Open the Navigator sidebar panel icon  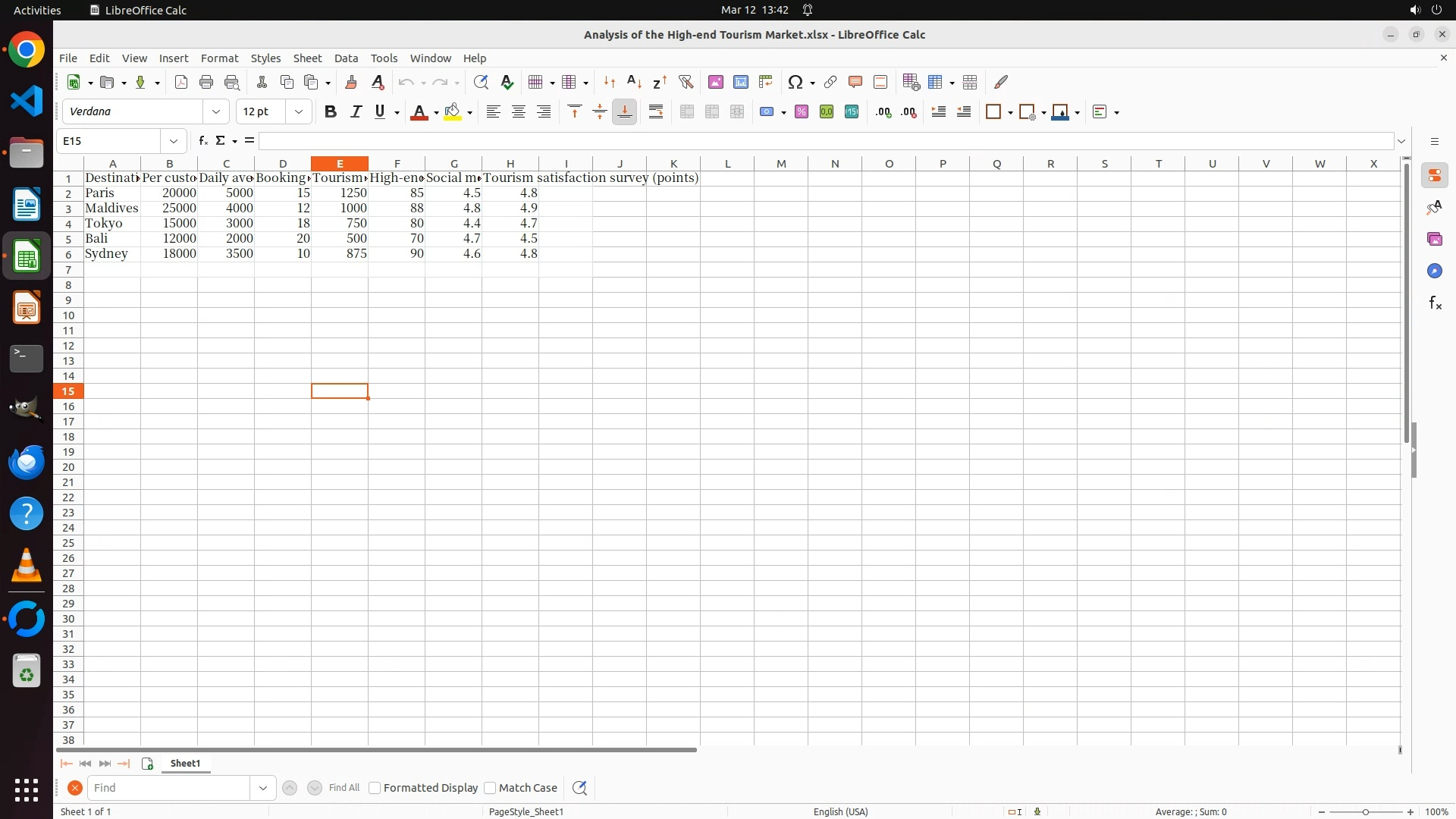pyautogui.click(x=1434, y=271)
